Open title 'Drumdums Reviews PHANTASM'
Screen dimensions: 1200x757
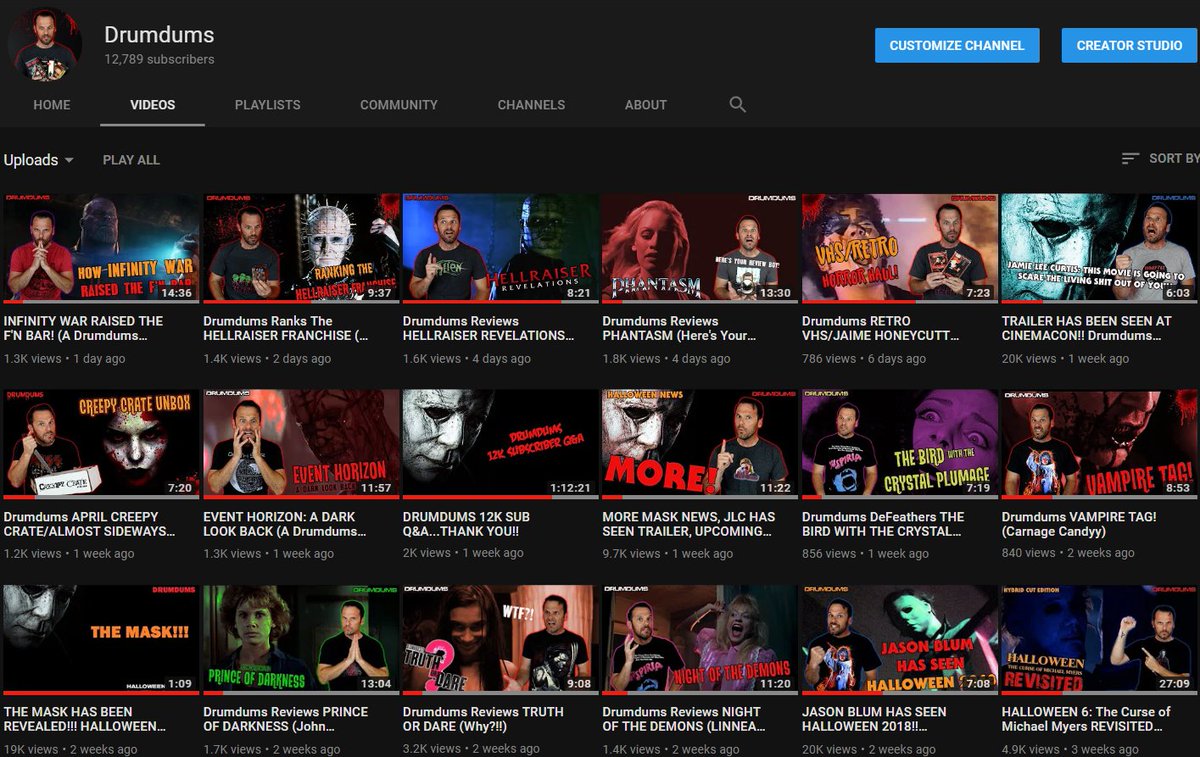click(677, 328)
